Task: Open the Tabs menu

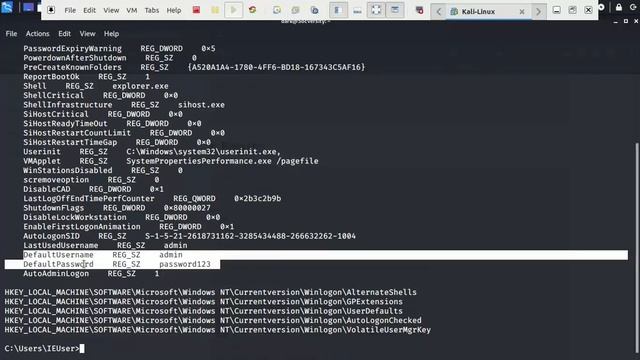Action: point(152,10)
